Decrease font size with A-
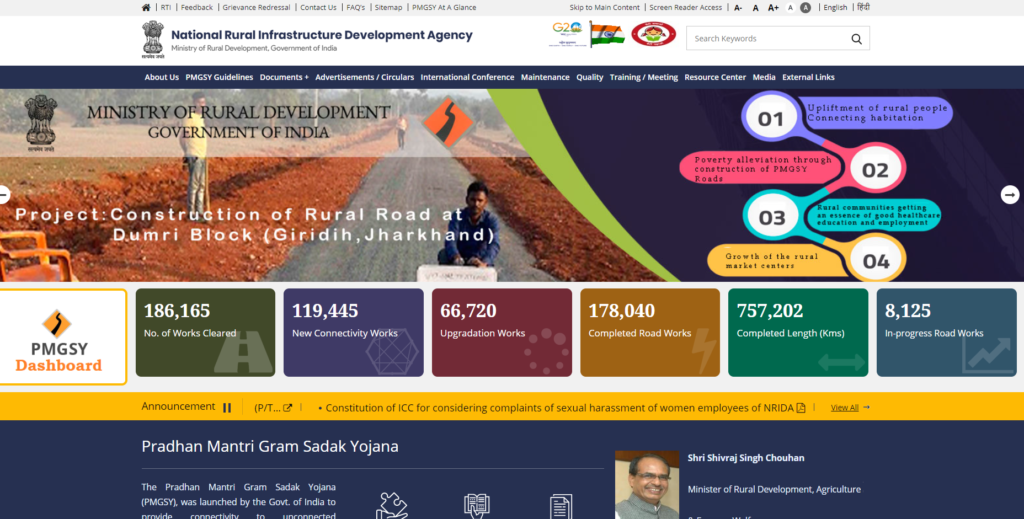The image size is (1024, 519). pos(738,8)
